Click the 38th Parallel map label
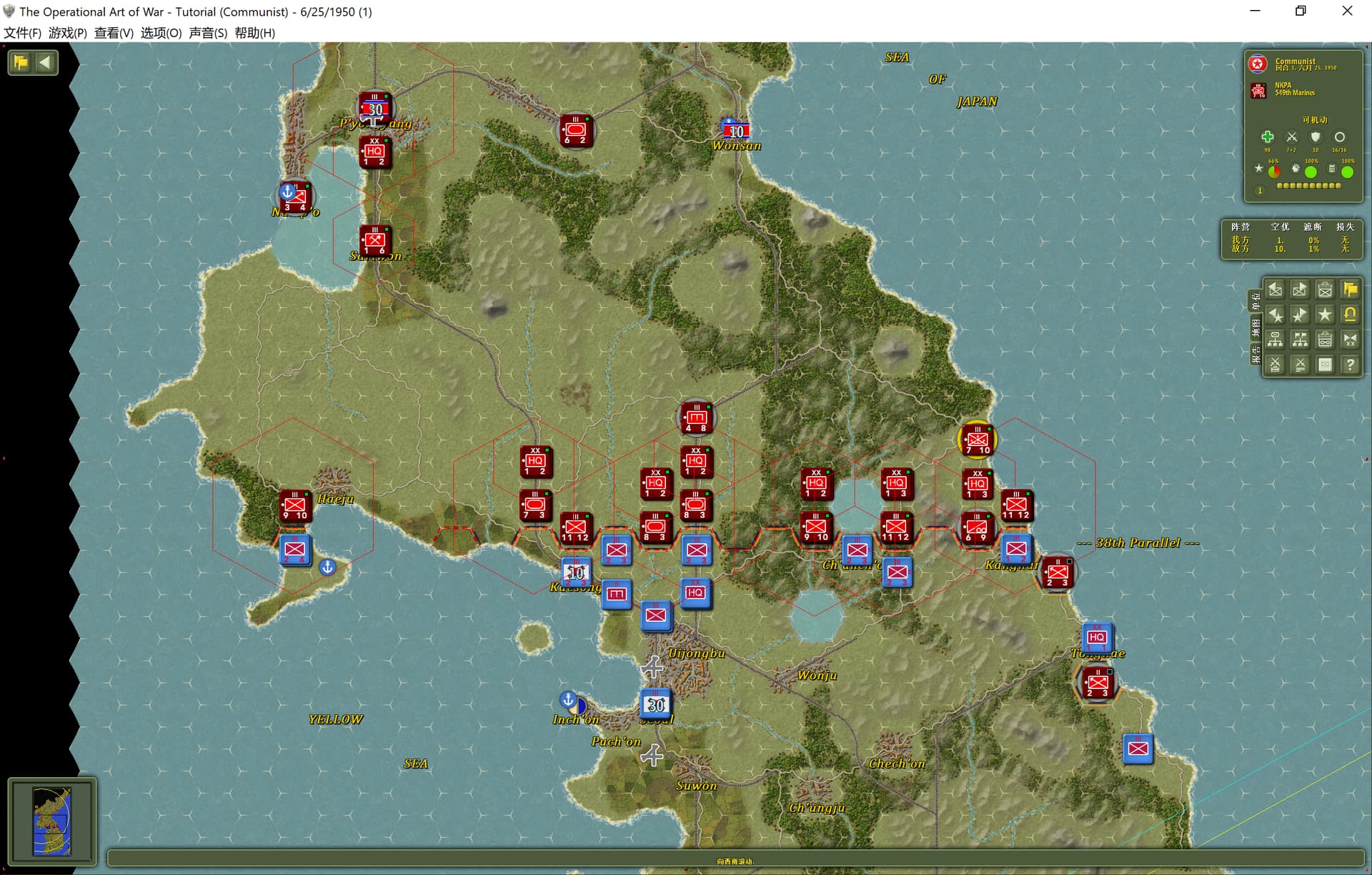1372x875 pixels. [1138, 543]
